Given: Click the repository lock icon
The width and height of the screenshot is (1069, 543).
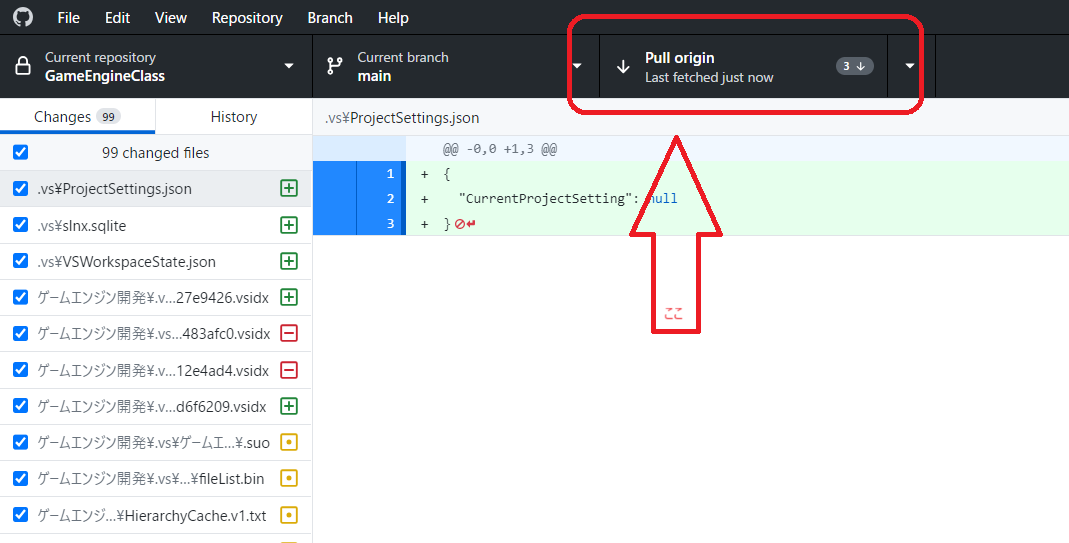Looking at the screenshot, I should pos(23,67).
